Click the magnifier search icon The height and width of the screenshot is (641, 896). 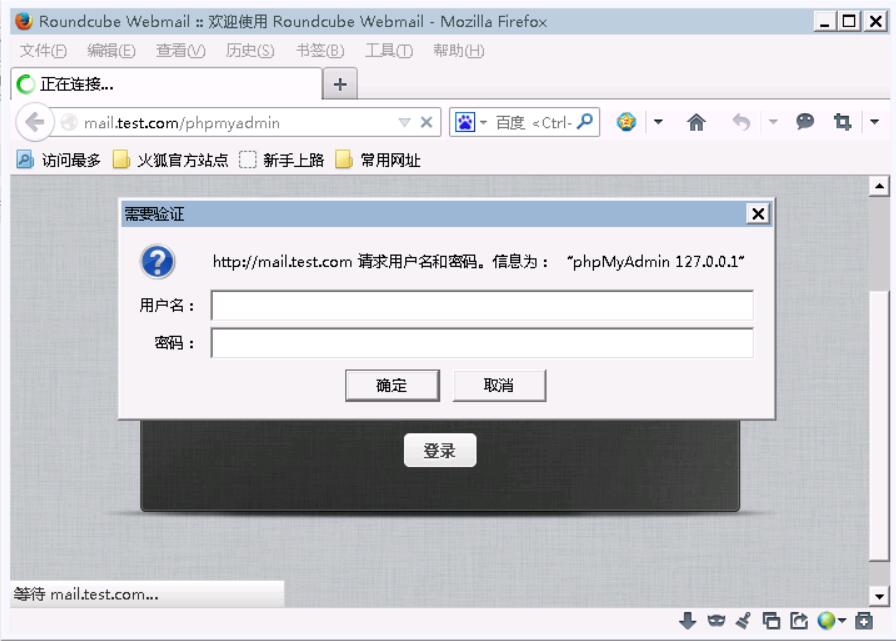pyautogui.click(x=585, y=121)
